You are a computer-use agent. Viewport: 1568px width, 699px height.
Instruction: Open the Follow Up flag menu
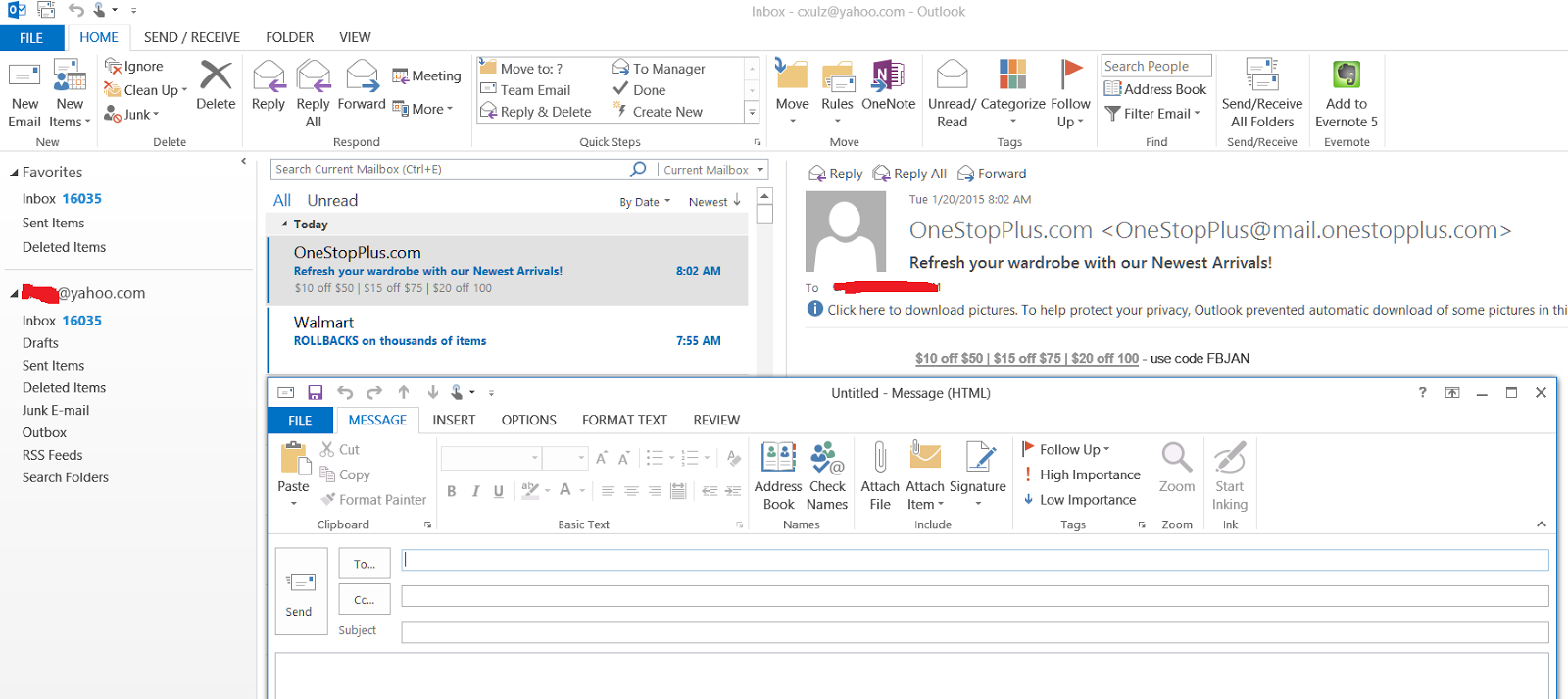[x=1070, y=93]
